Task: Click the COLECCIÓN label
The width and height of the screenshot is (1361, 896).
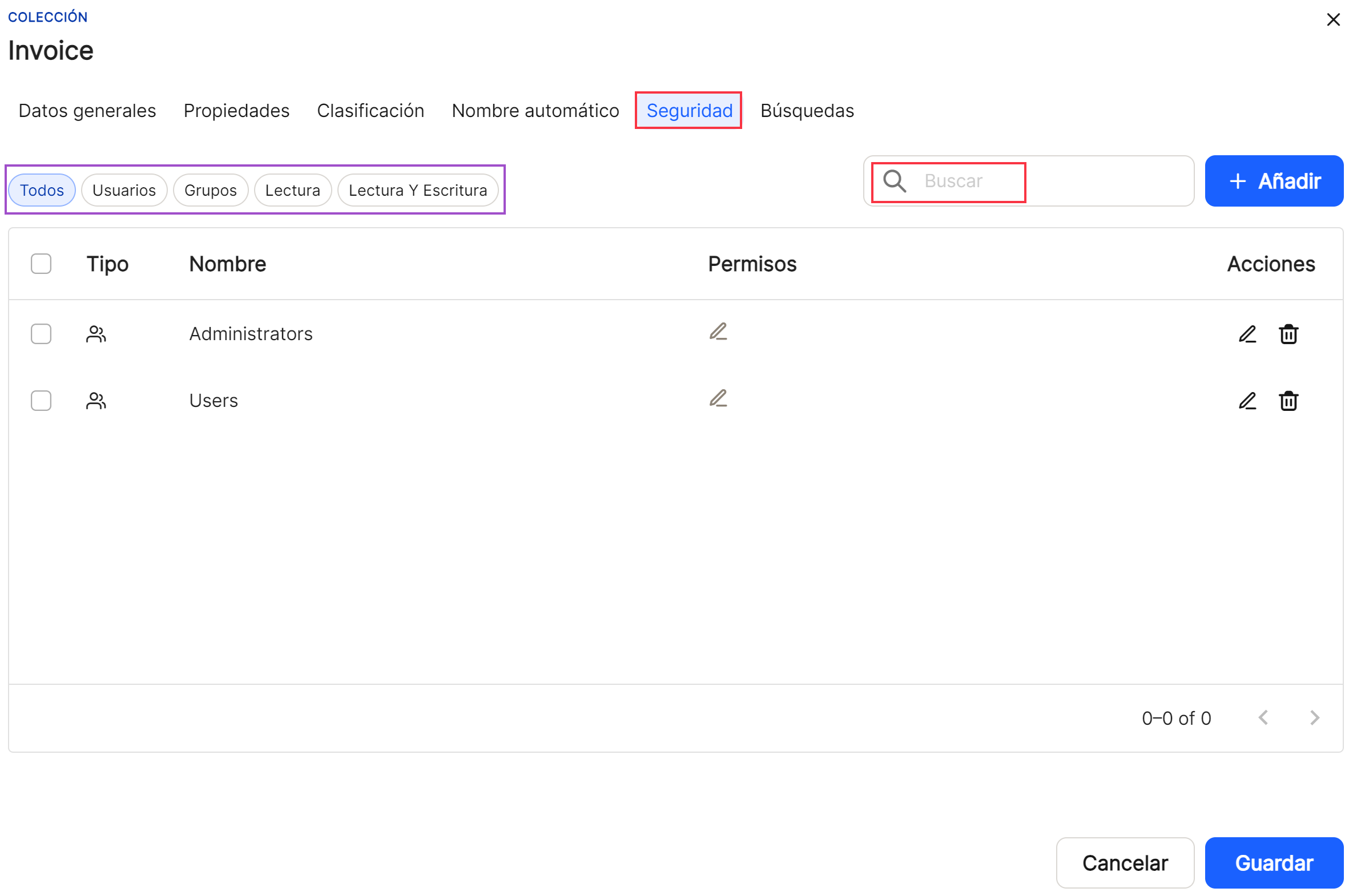Action: point(48,17)
